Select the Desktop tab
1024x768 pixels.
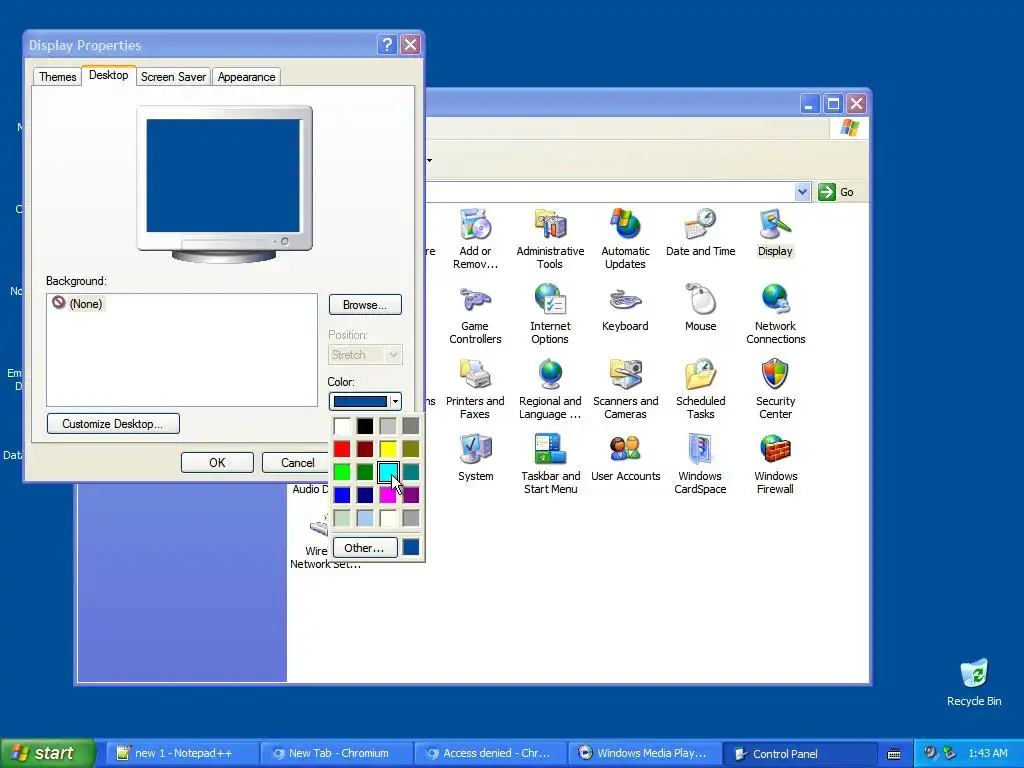coord(108,75)
